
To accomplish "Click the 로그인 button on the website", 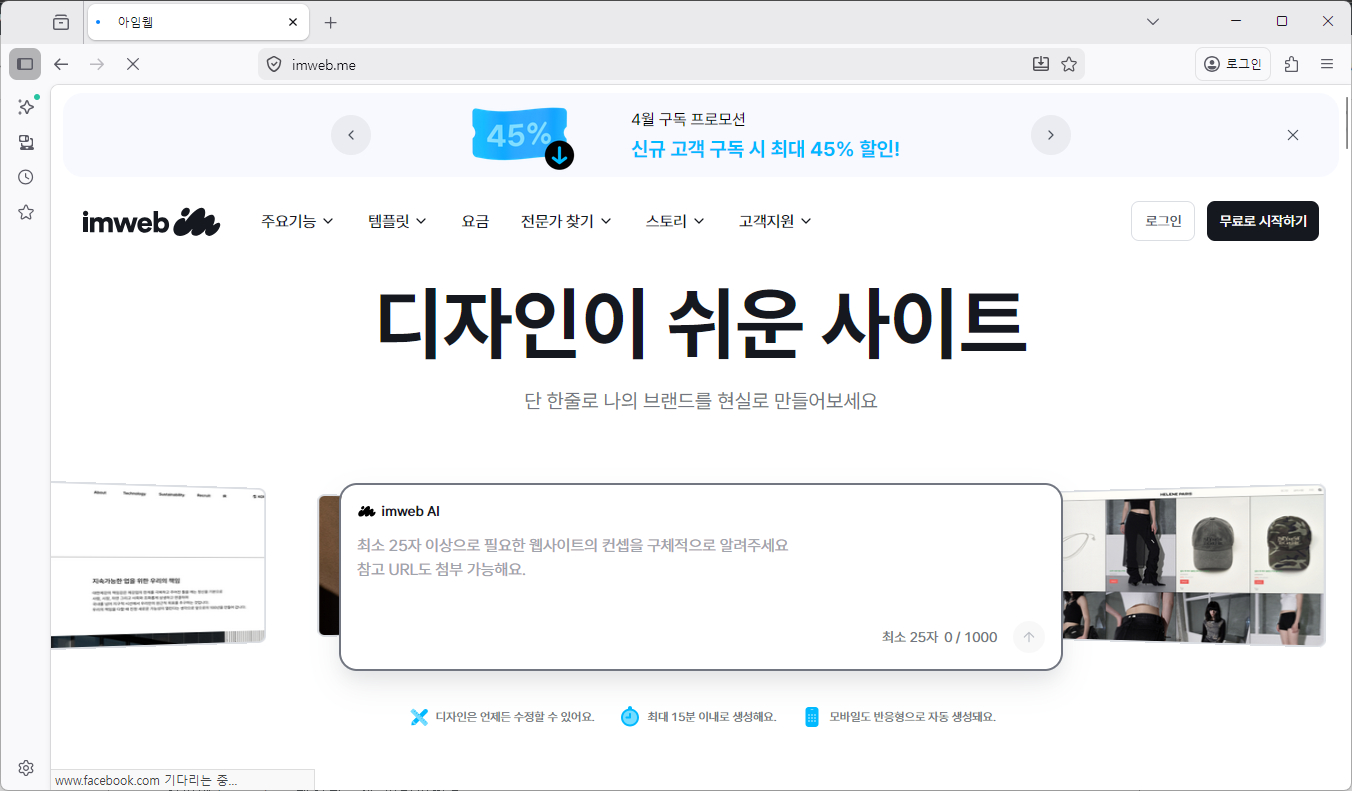I will [x=1162, y=221].
